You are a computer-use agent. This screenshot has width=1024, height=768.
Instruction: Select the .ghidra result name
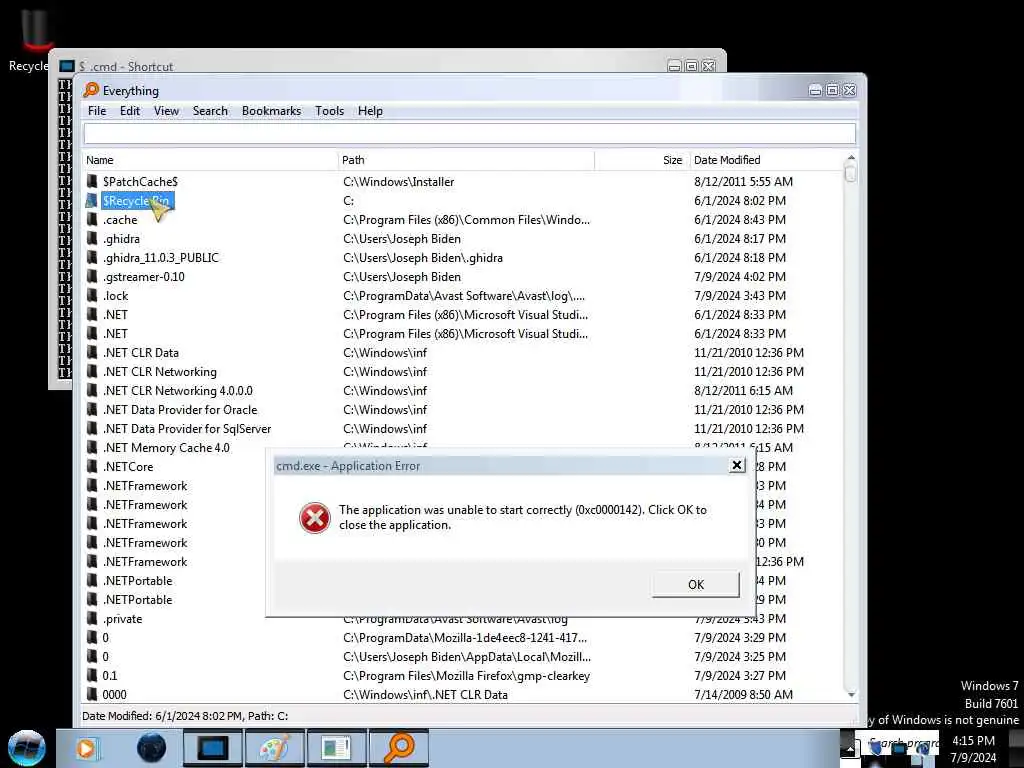coord(121,238)
